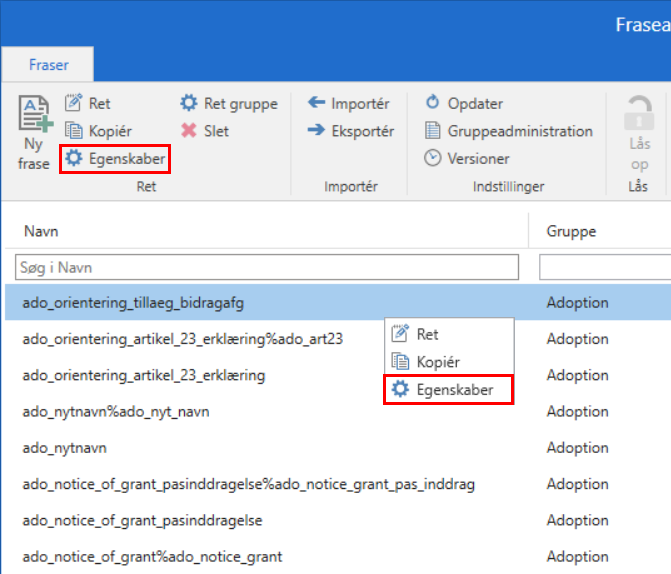Image resolution: width=671 pixels, height=574 pixels.
Task: Select row ado_orientering_artikel_23_erklæring
Action: pos(338,375)
